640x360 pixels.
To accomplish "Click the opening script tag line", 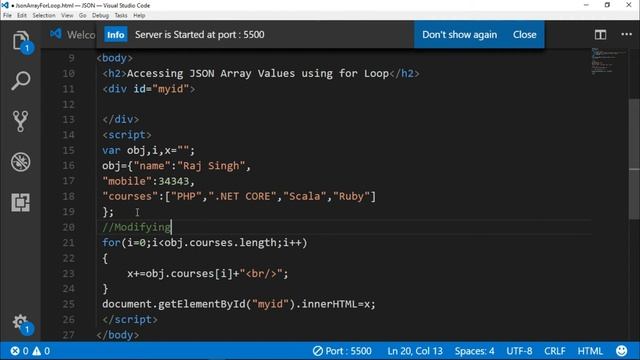I will point(127,135).
